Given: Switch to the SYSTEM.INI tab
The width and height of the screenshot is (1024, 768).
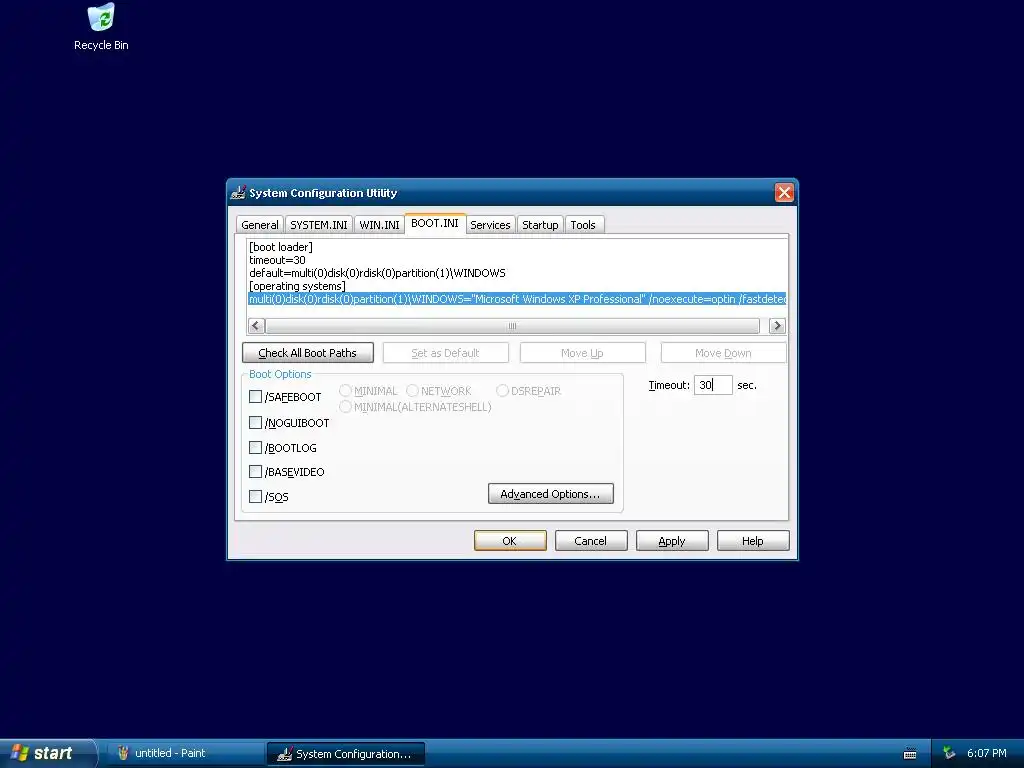Looking at the screenshot, I should tap(319, 225).
